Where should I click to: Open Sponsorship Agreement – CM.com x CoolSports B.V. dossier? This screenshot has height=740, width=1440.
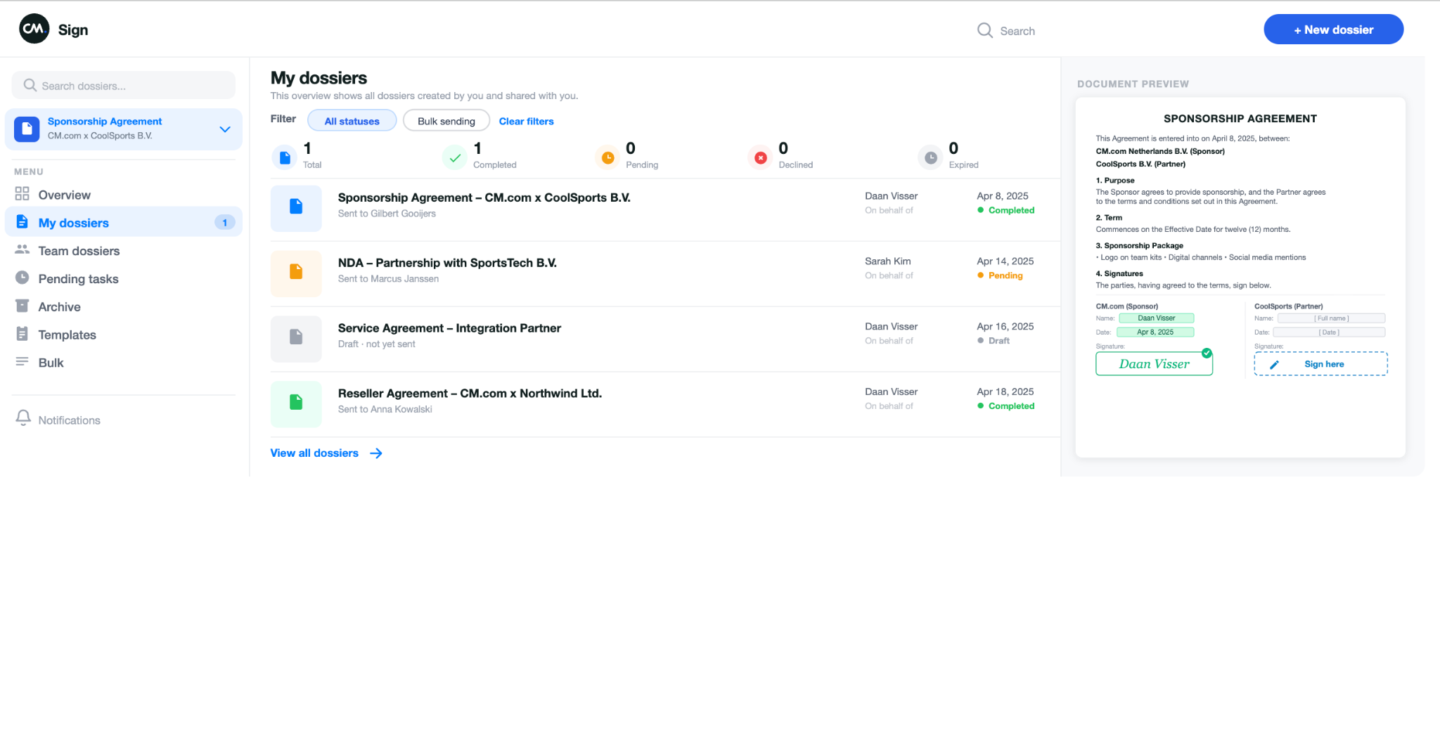point(484,197)
